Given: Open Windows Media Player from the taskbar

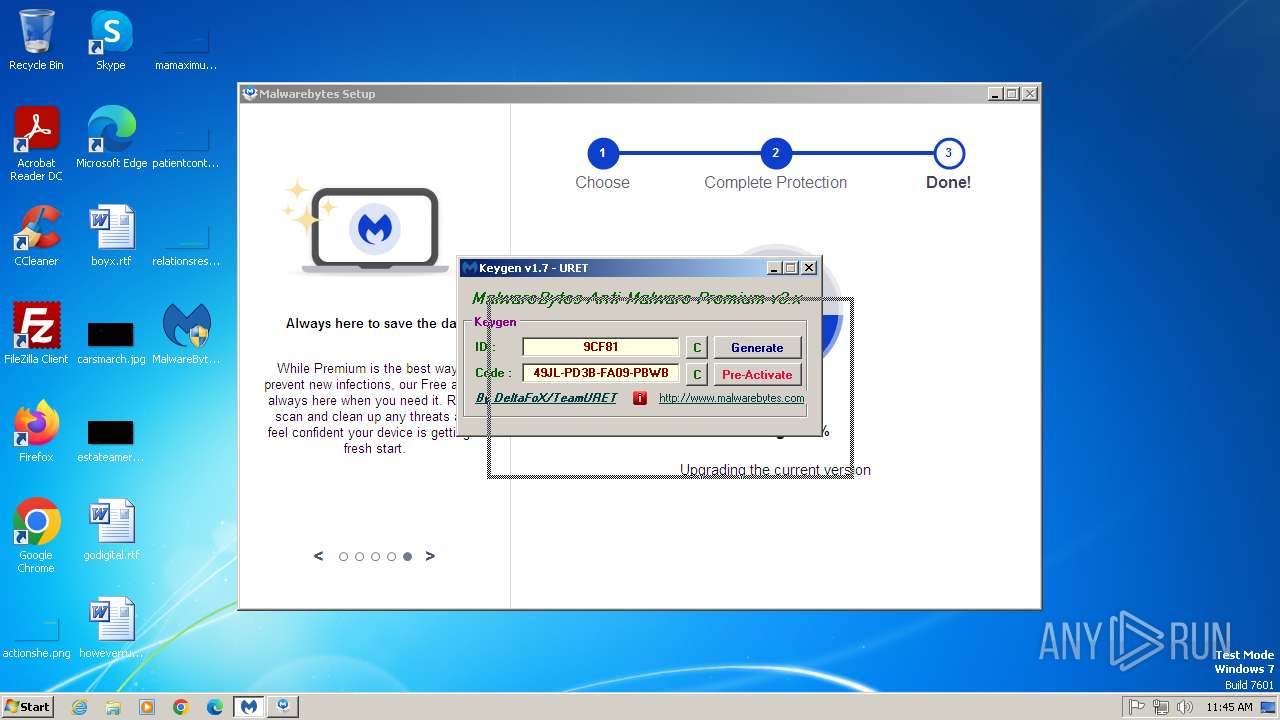Looking at the screenshot, I should 147,707.
